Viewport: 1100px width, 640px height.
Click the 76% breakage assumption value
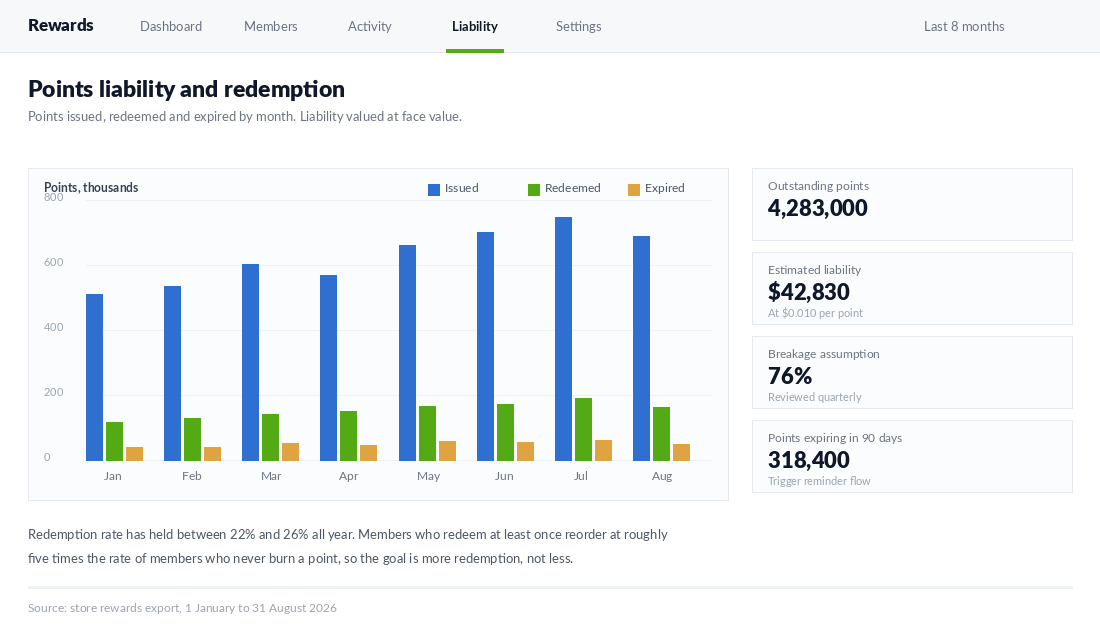pyautogui.click(x=790, y=375)
